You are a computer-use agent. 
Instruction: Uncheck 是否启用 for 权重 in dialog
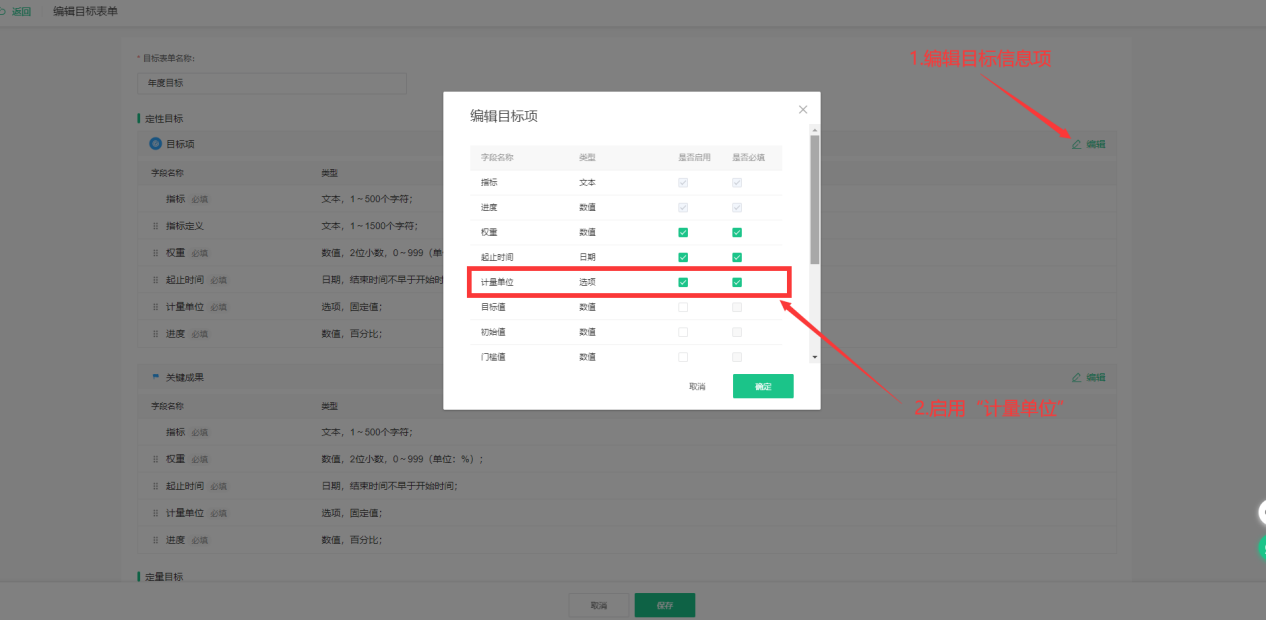click(x=683, y=232)
